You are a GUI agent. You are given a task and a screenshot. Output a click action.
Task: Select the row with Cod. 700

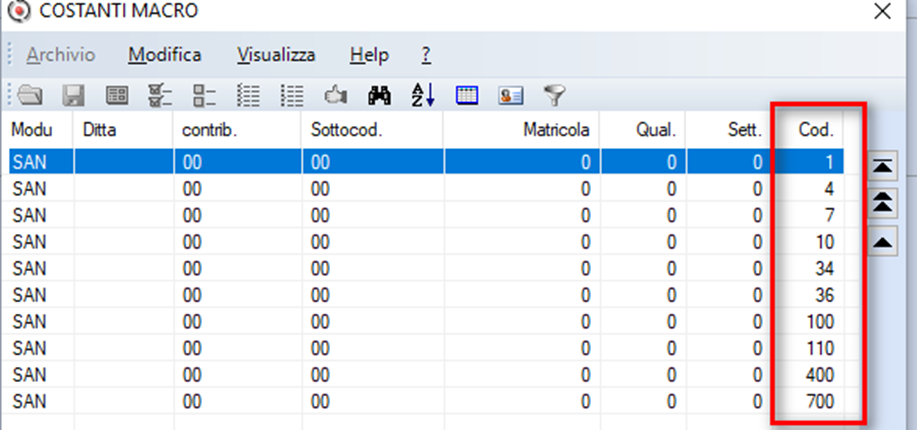point(426,401)
